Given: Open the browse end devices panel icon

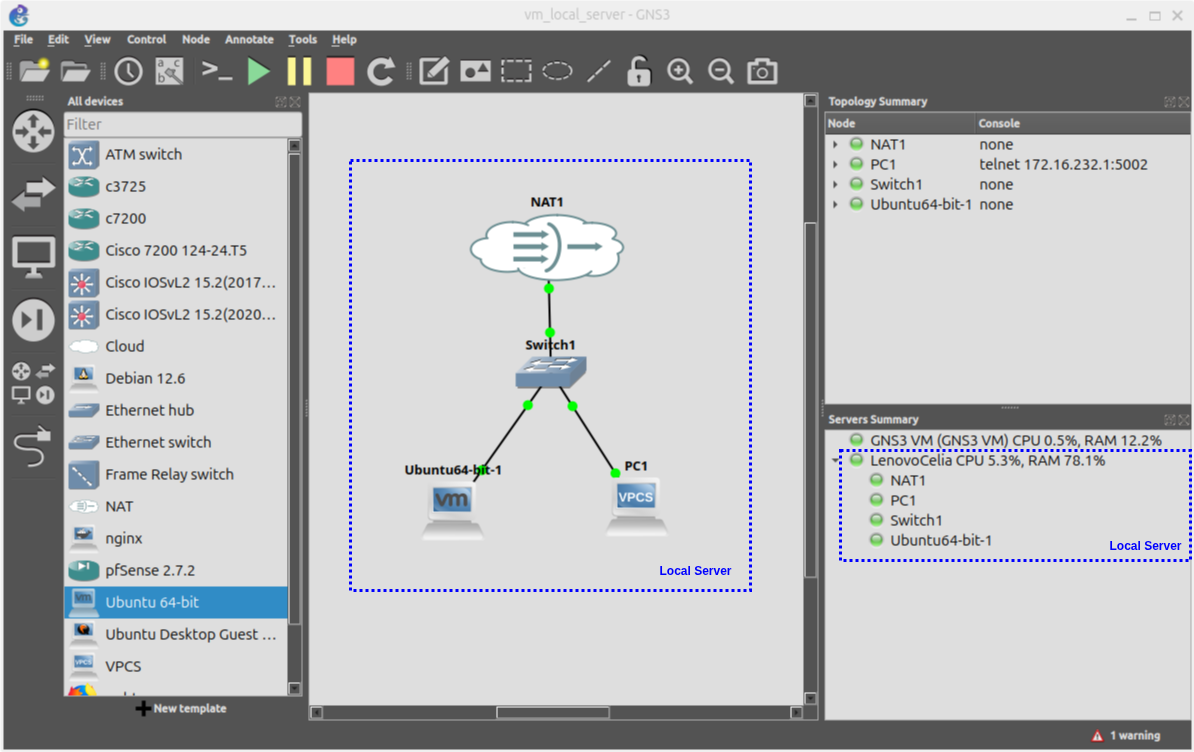Looking at the screenshot, I should tap(33, 257).
